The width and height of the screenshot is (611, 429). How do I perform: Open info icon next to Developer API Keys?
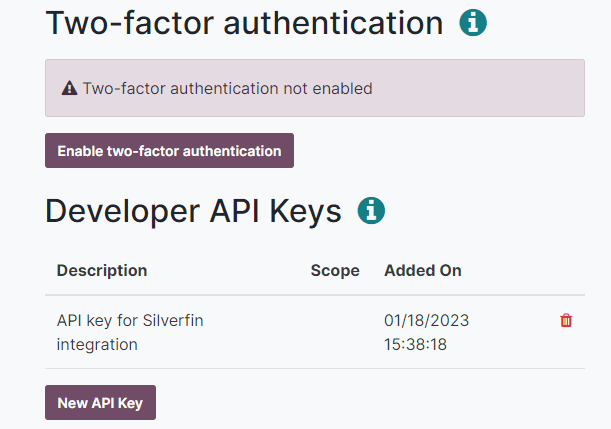[x=371, y=211]
